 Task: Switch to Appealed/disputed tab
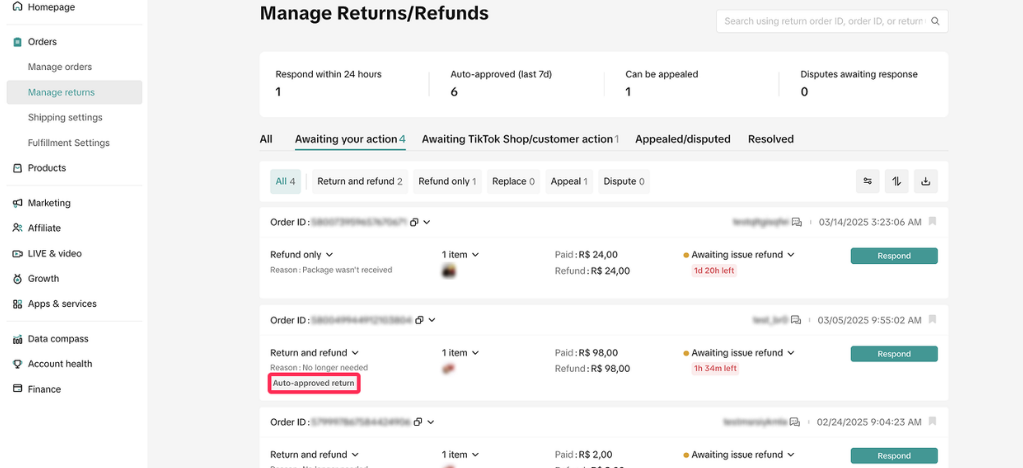point(682,139)
